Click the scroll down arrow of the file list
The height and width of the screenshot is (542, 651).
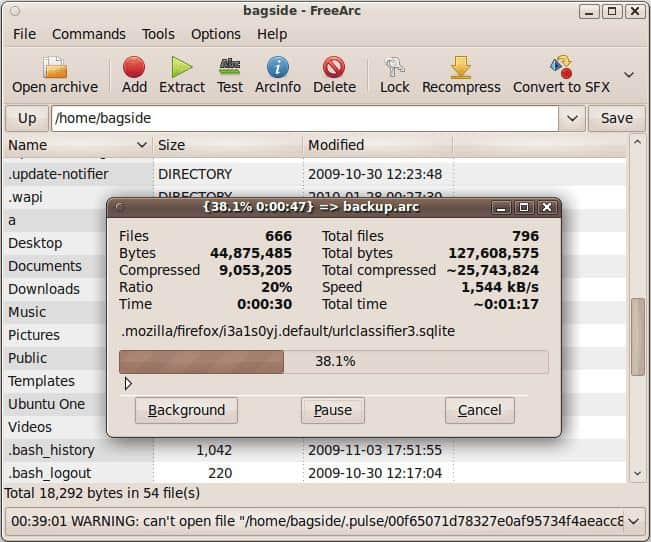click(x=637, y=474)
